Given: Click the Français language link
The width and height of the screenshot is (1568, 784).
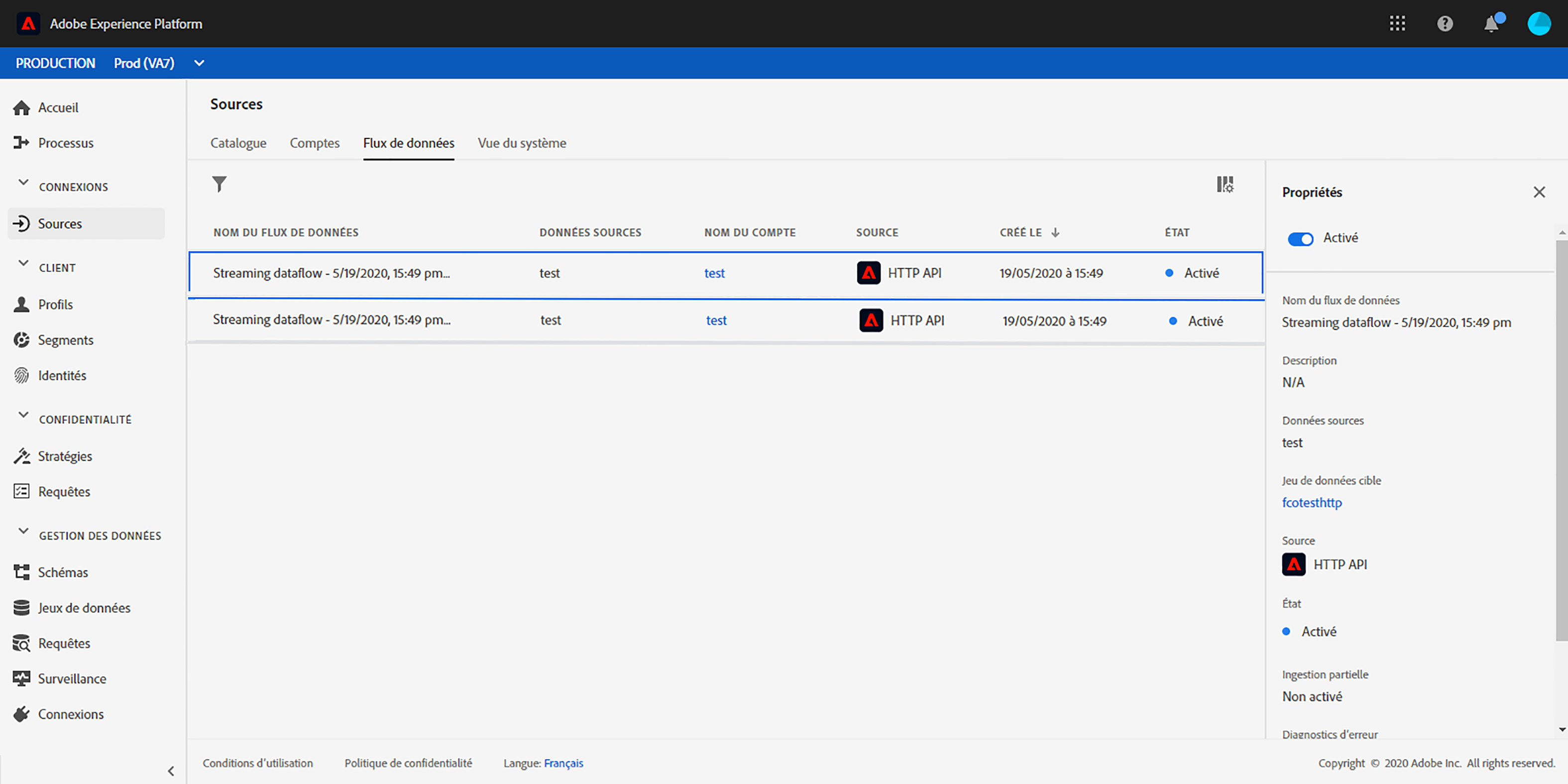Looking at the screenshot, I should click(x=563, y=763).
